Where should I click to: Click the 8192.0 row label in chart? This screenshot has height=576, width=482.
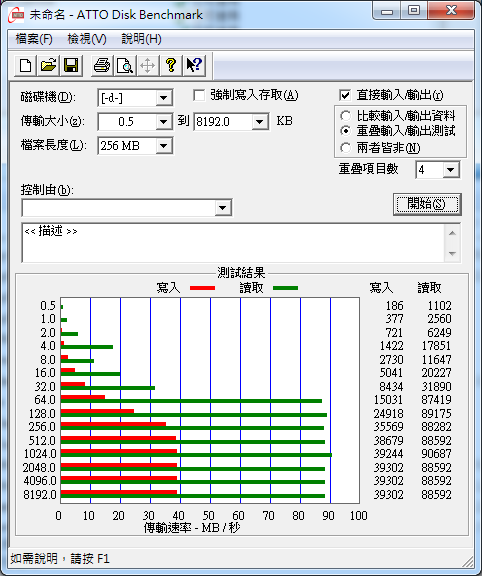[x=40, y=494]
